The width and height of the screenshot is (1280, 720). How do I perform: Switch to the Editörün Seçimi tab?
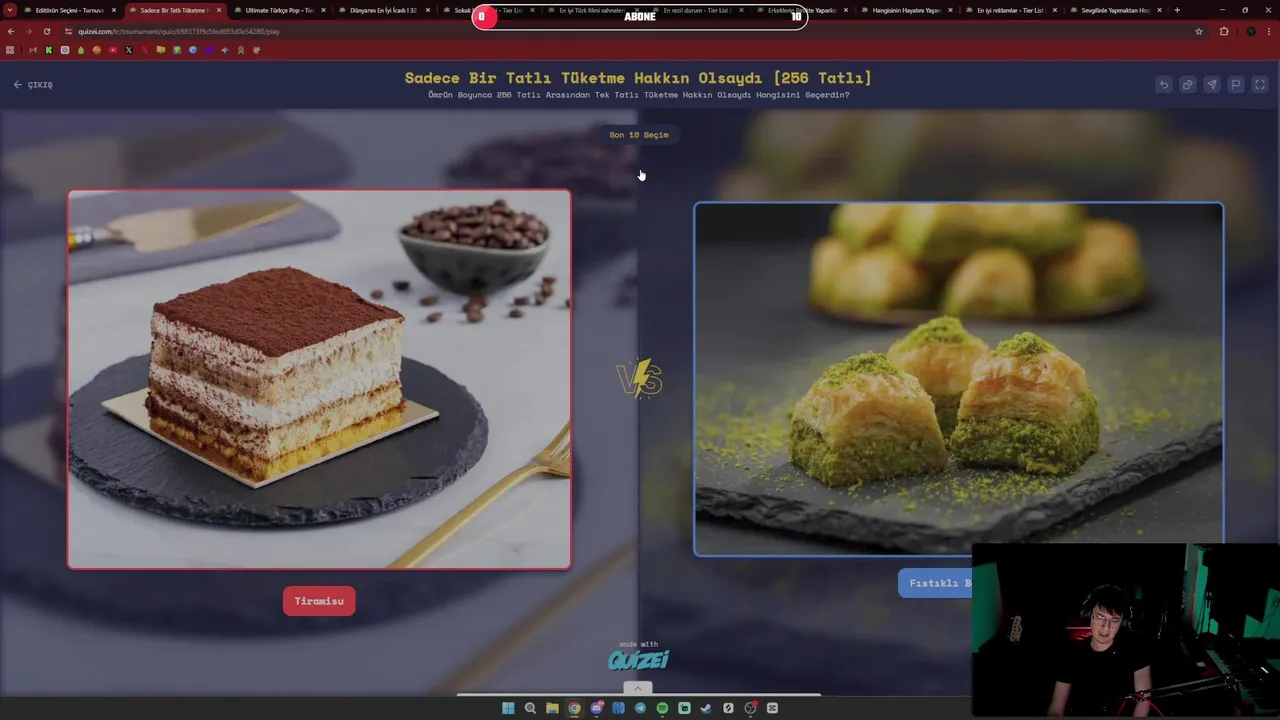coord(68,10)
